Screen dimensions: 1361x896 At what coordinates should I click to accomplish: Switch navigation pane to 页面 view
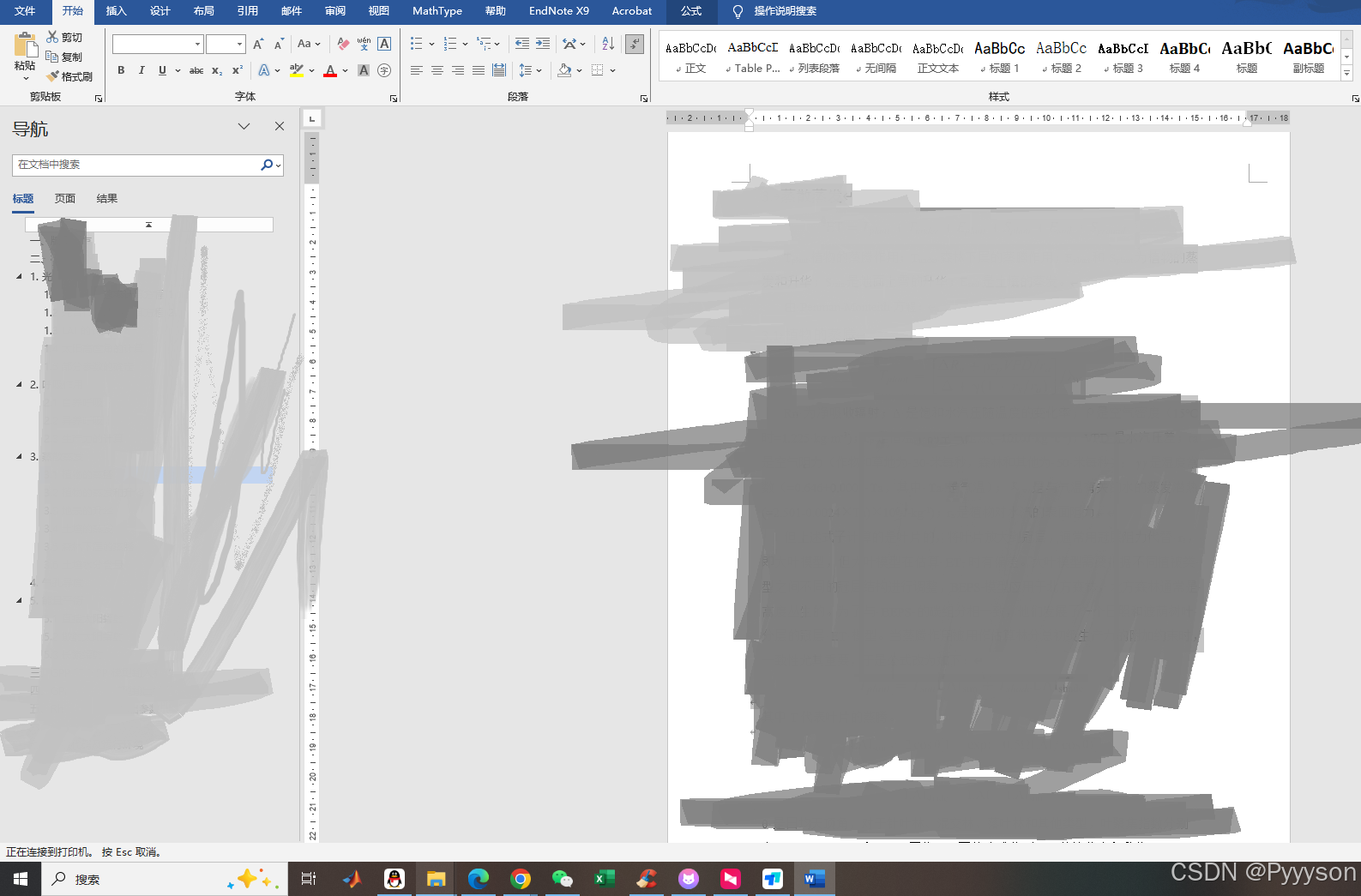click(65, 199)
